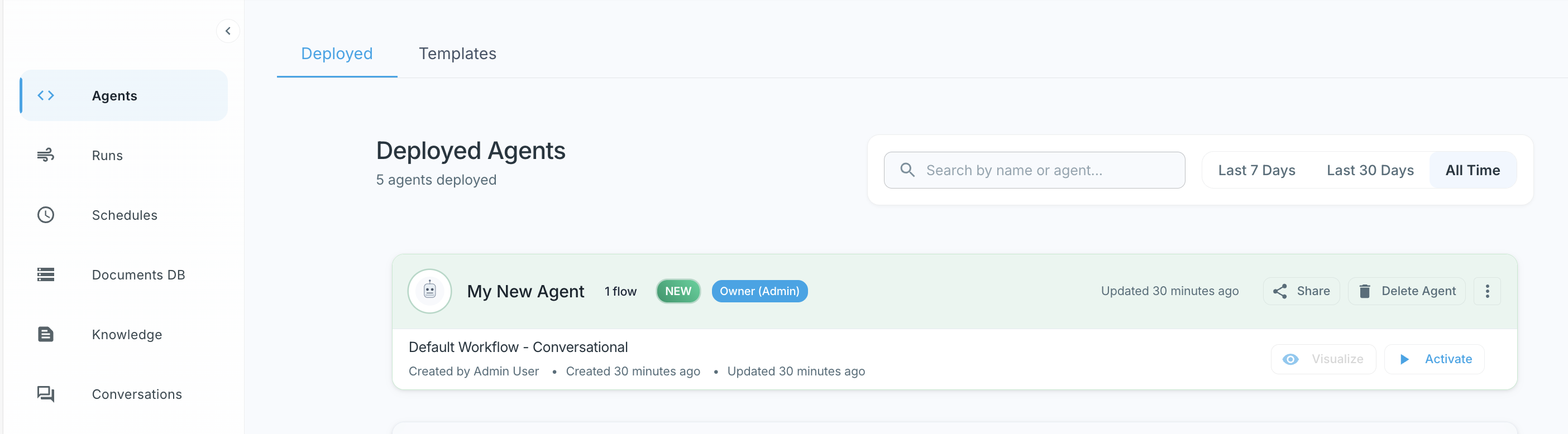Collapse the sidebar using the chevron

coord(228,31)
